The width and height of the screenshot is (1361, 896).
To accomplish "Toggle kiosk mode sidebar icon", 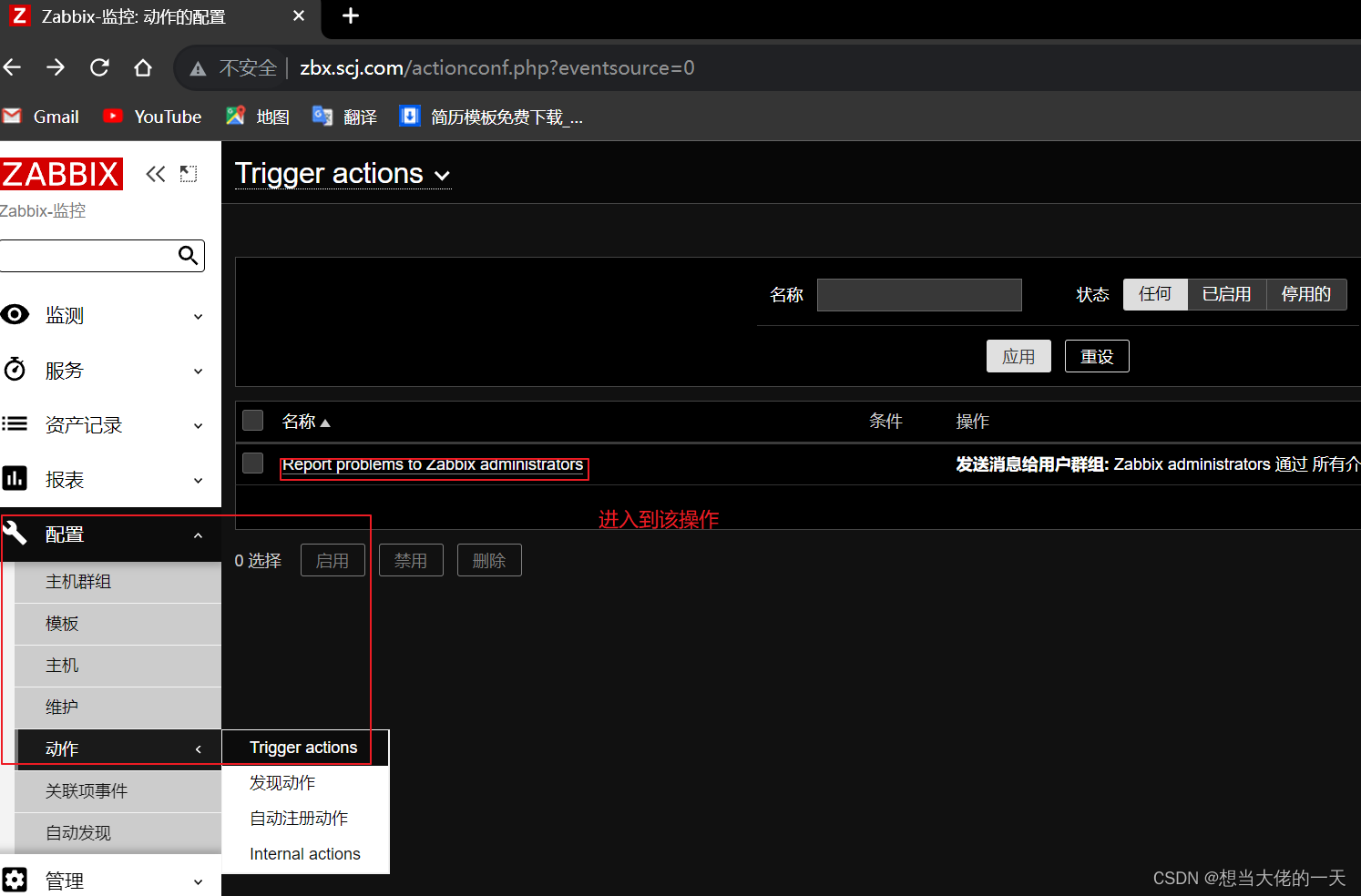I will coord(189,174).
